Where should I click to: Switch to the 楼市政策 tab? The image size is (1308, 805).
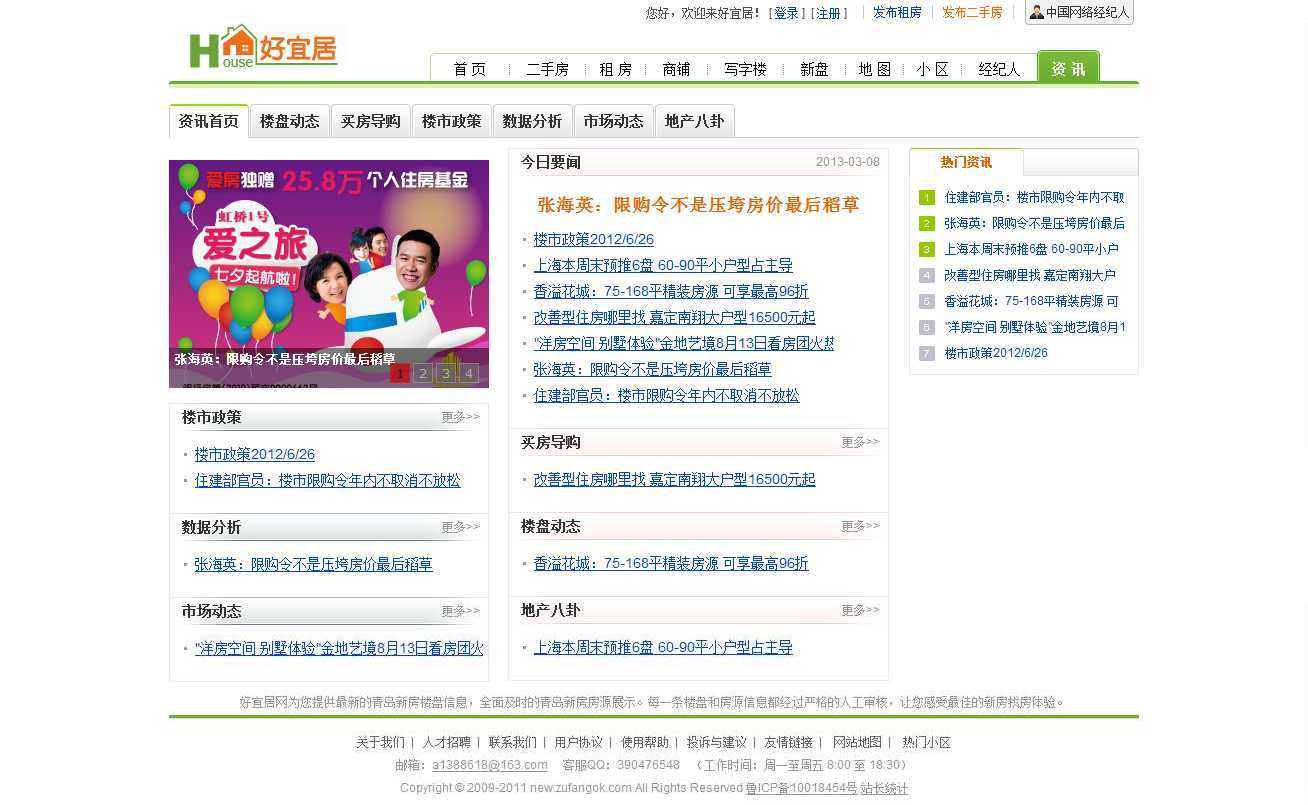pyautogui.click(x=452, y=121)
